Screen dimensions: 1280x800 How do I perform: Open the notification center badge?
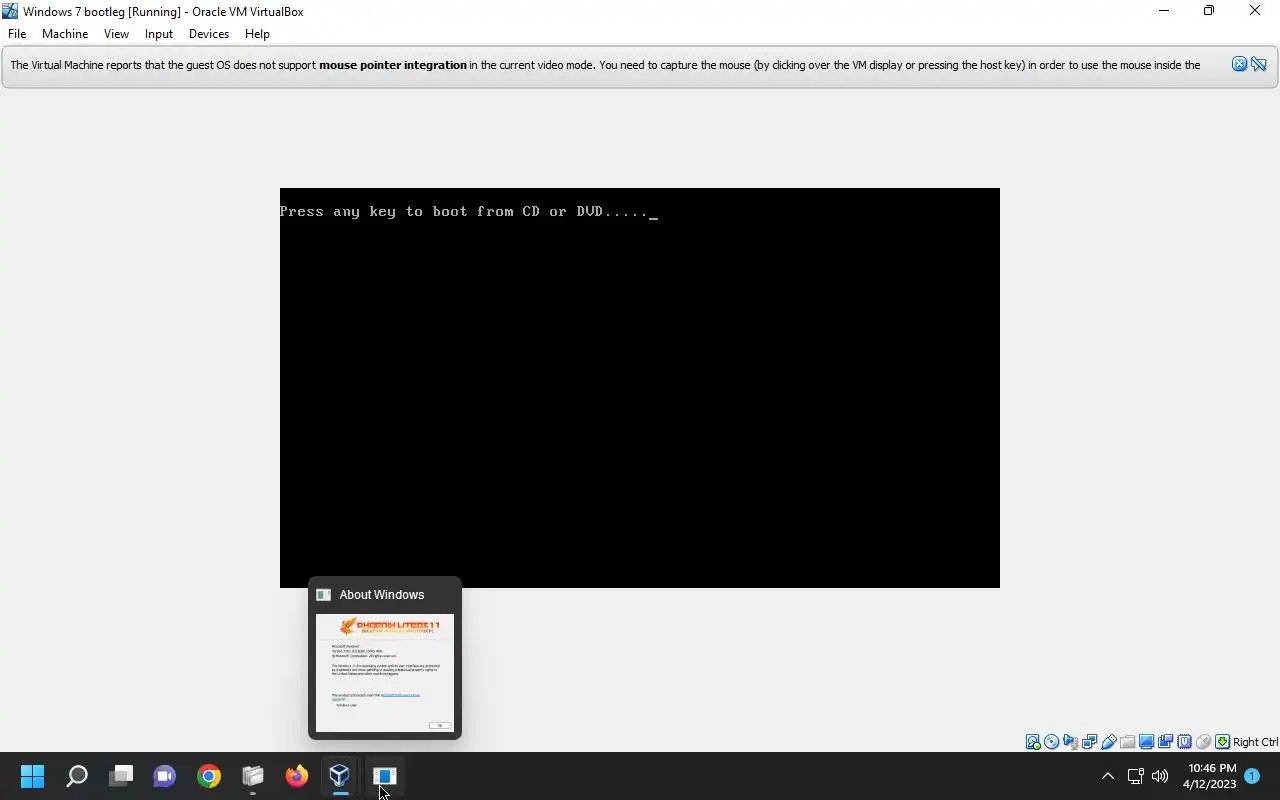click(x=1252, y=776)
